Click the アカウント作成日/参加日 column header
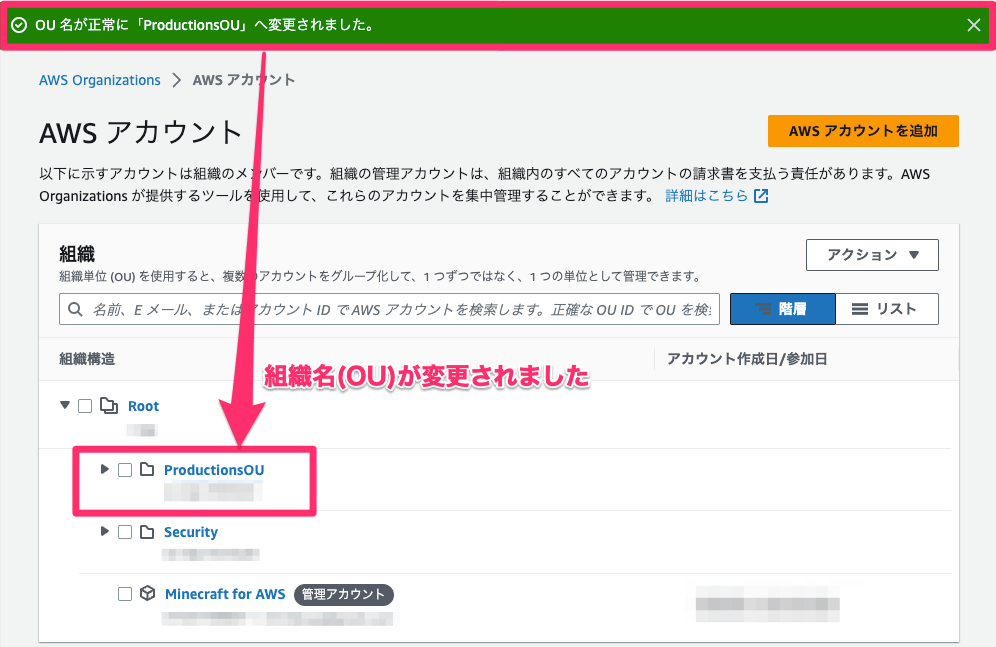 pyautogui.click(x=747, y=359)
